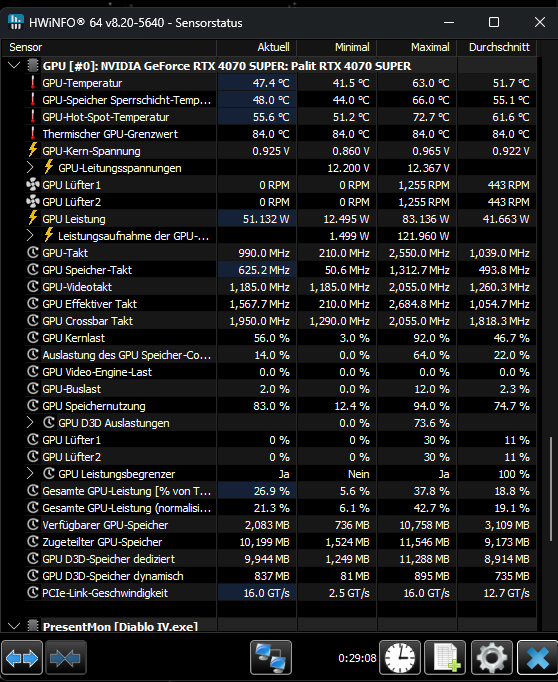Collapse the PresentMon [Diablo IV.exe] section
Screen dimensions: 558x682
14,626
